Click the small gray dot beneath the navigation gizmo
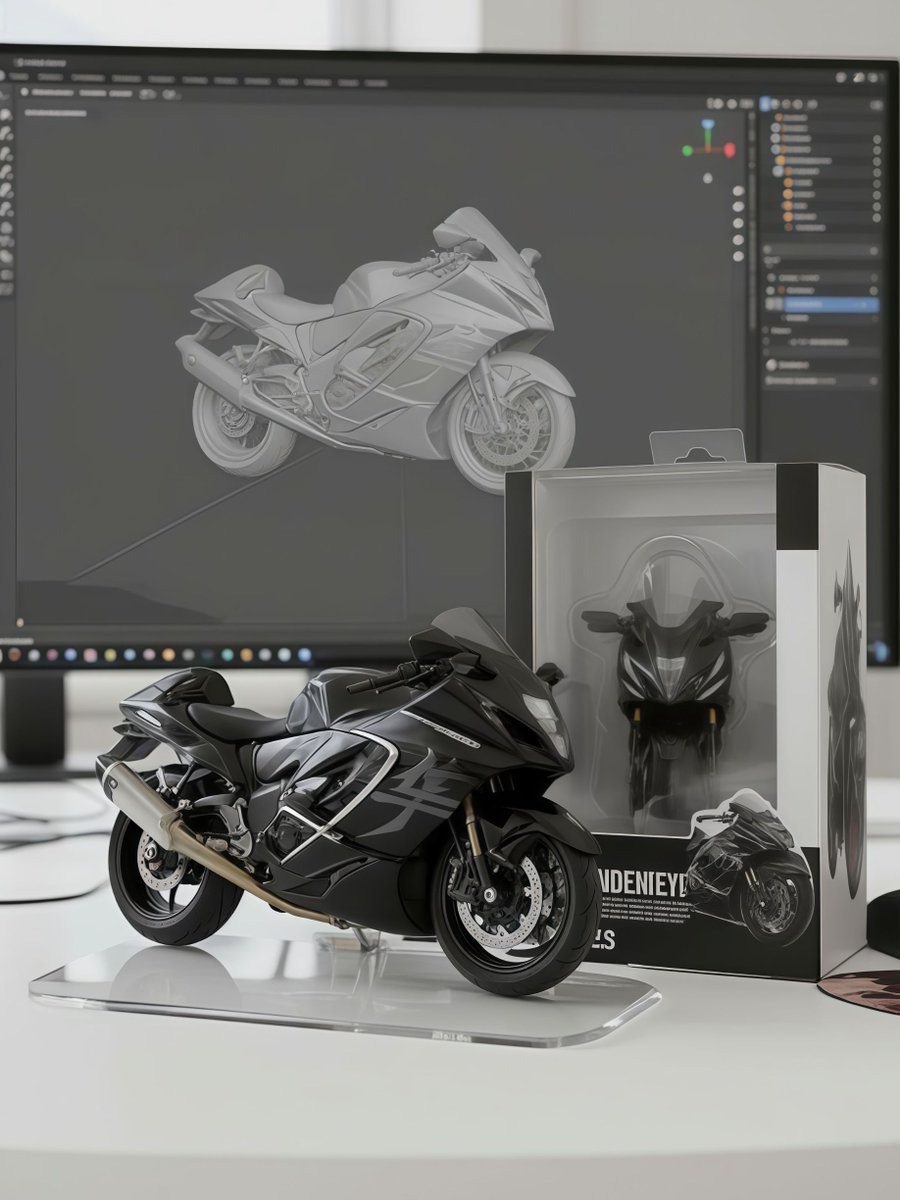This screenshot has height=1200, width=900. tap(708, 178)
